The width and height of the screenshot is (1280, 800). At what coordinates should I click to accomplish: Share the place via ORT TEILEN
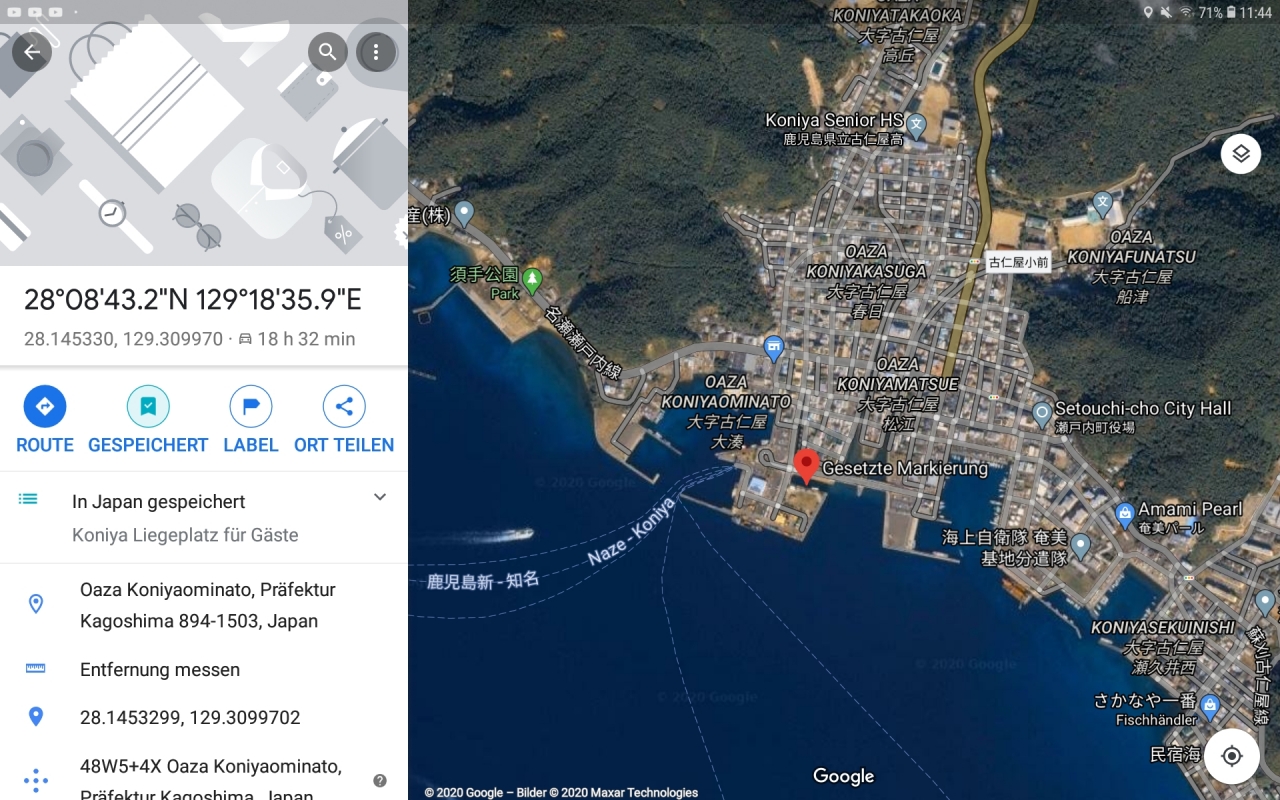[x=344, y=406]
